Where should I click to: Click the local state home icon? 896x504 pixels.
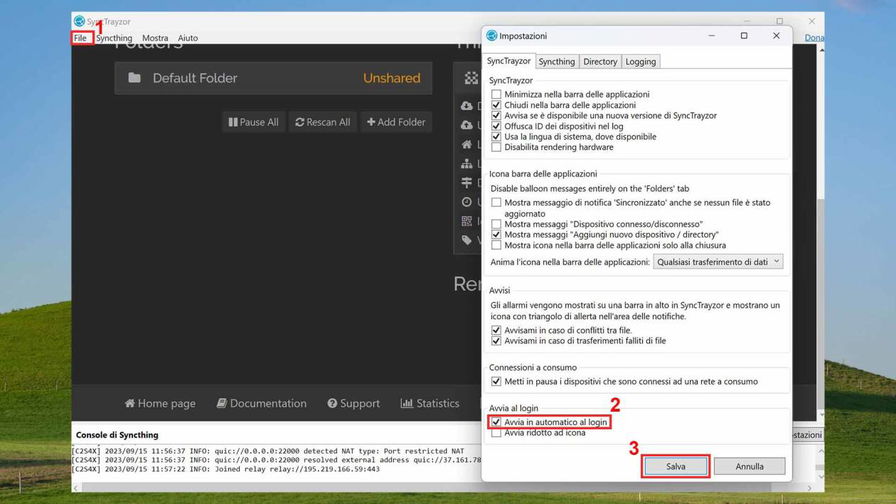pos(467,144)
